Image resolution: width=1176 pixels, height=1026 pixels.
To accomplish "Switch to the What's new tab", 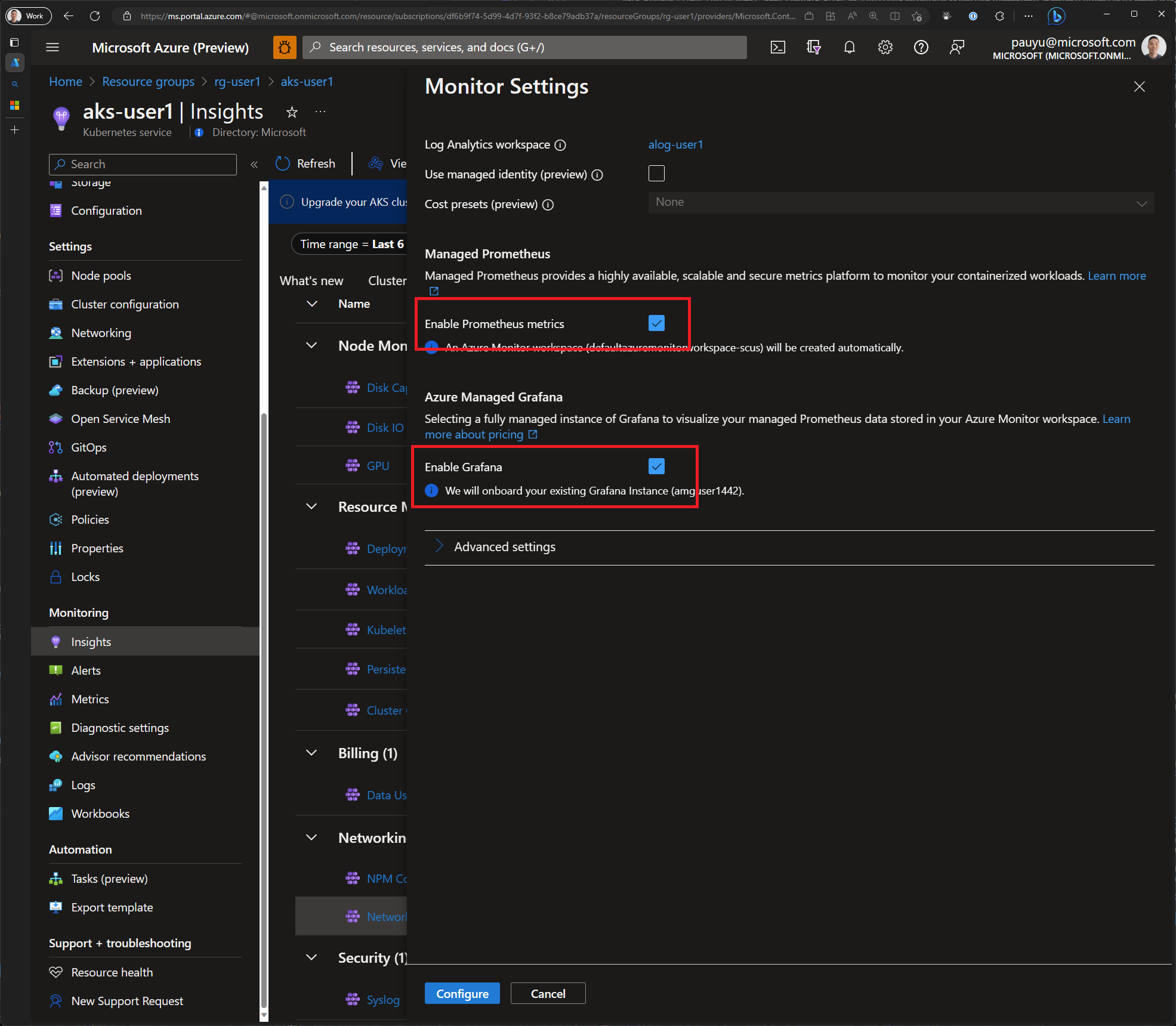I will pyautogui.click(x=311, y=280).
